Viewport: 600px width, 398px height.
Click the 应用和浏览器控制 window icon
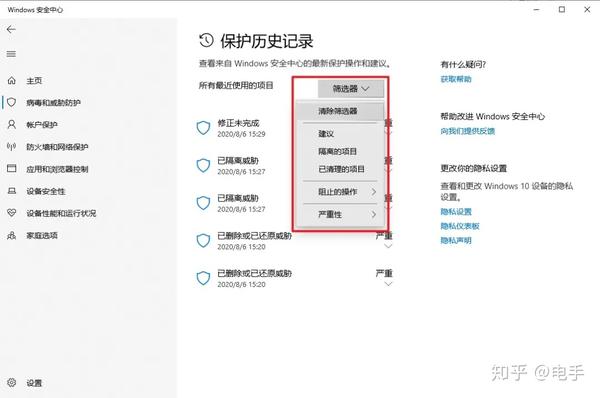(12, 168)
